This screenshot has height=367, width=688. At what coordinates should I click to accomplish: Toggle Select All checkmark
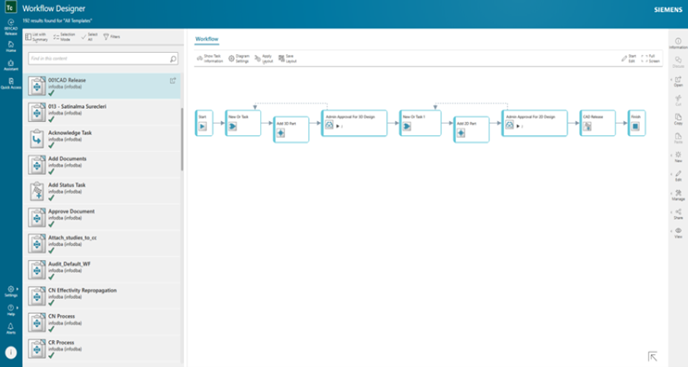point(89,37)
